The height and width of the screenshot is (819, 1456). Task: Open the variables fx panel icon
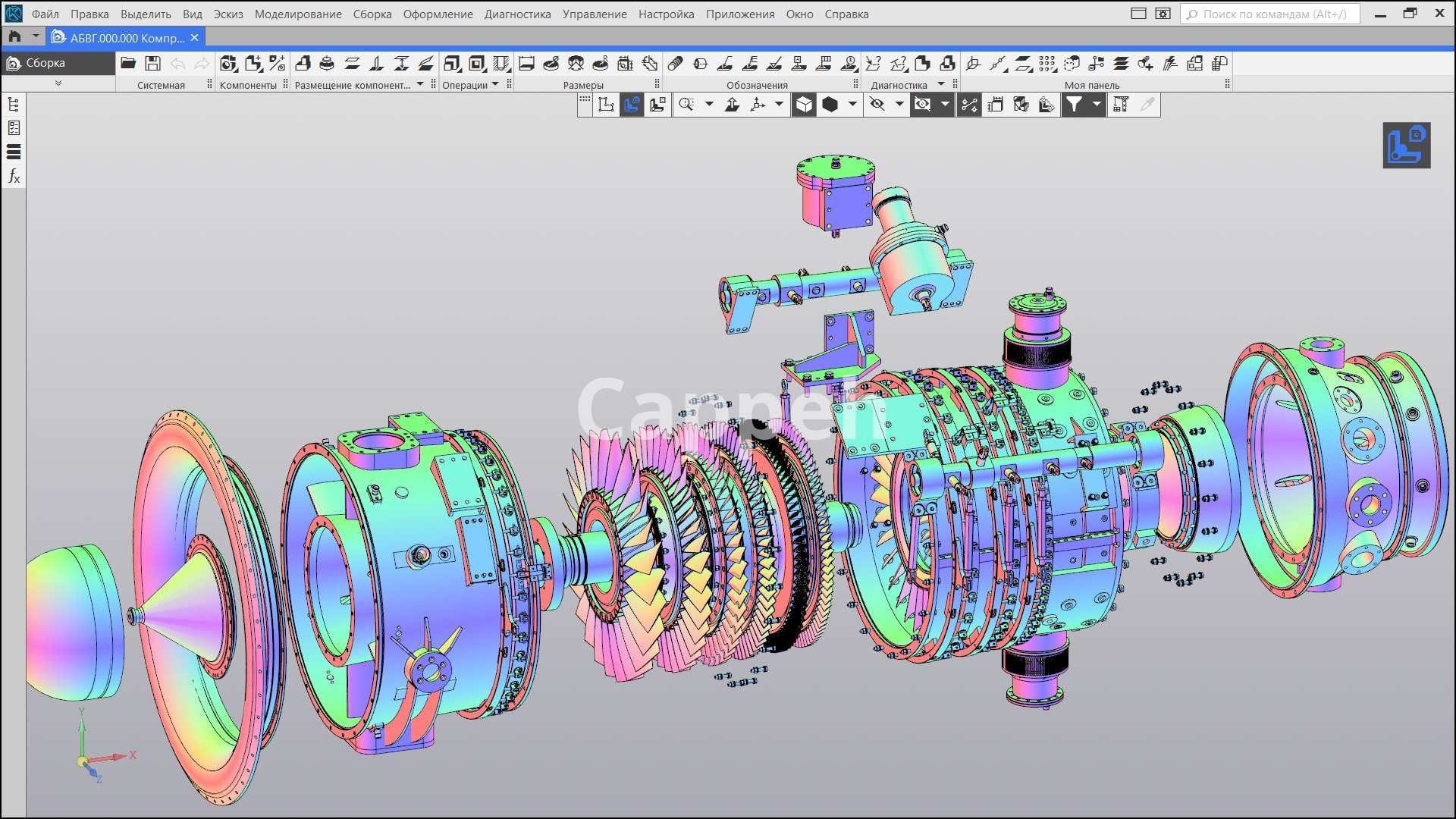[14, 177]
